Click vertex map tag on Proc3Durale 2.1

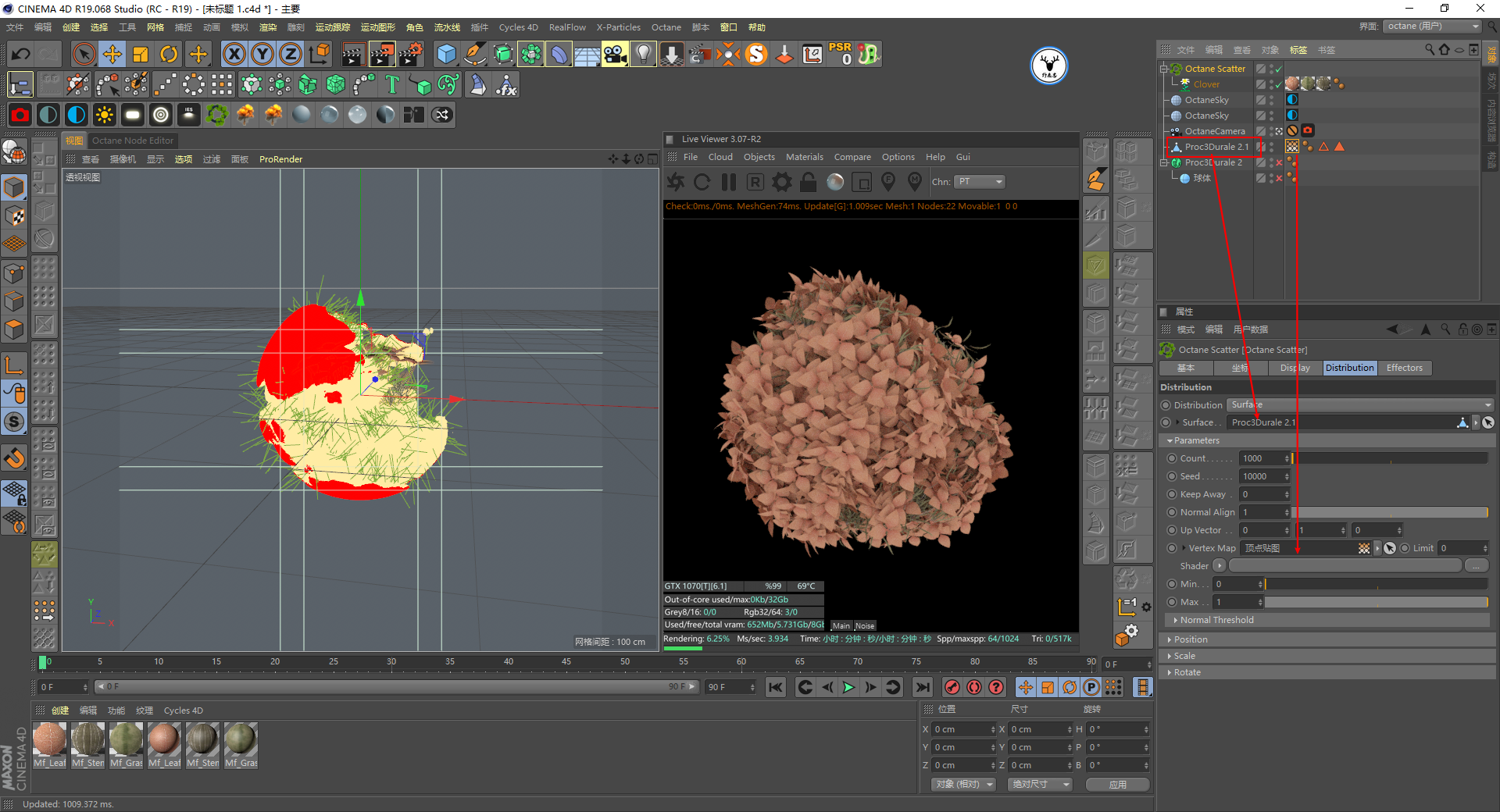click(x=1292, y=147)
